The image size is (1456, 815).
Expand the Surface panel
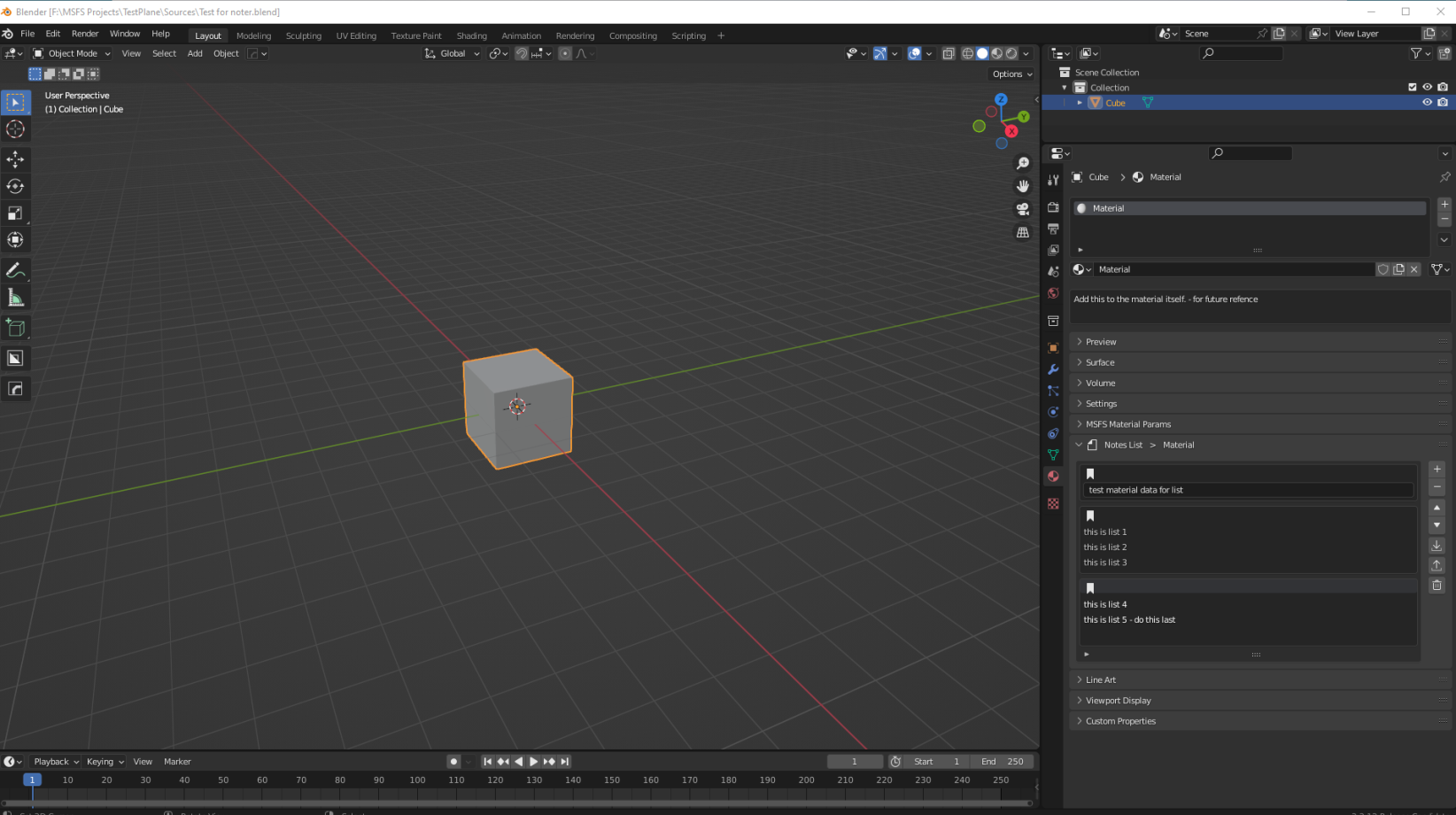[x=1100, y=362]
